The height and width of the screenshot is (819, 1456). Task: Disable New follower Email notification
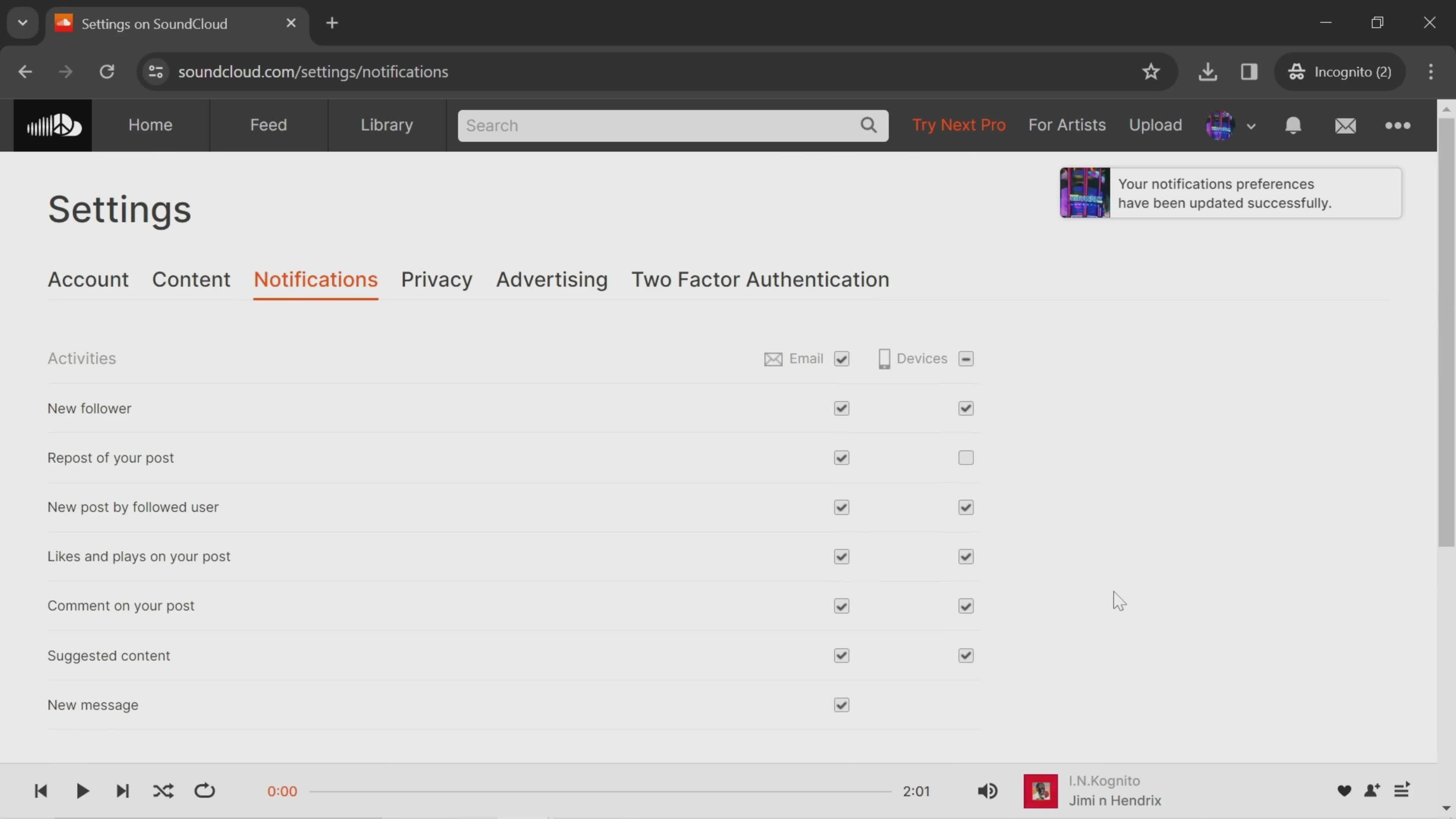coord(841,408)
